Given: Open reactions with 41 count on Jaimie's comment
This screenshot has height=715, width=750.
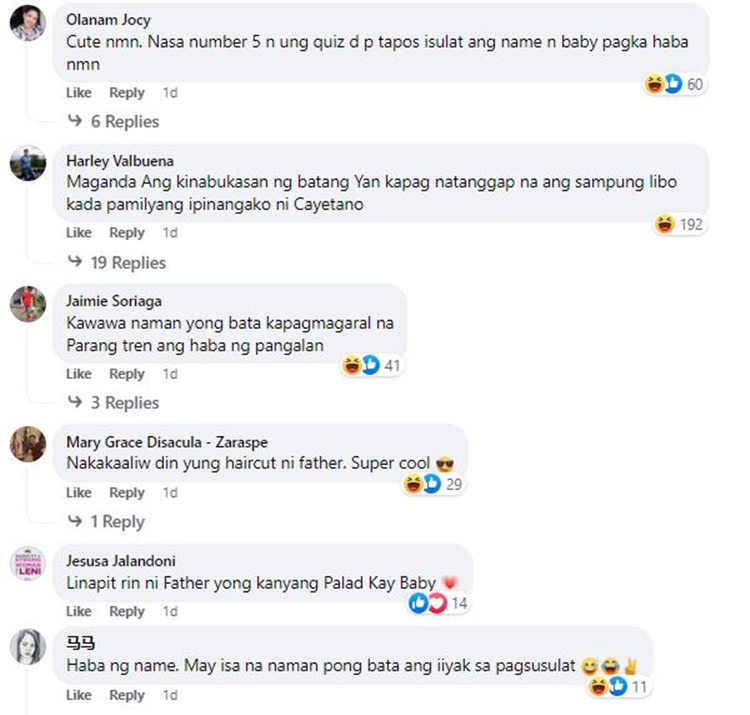Looking at the screenshot, I should (372, 365).
